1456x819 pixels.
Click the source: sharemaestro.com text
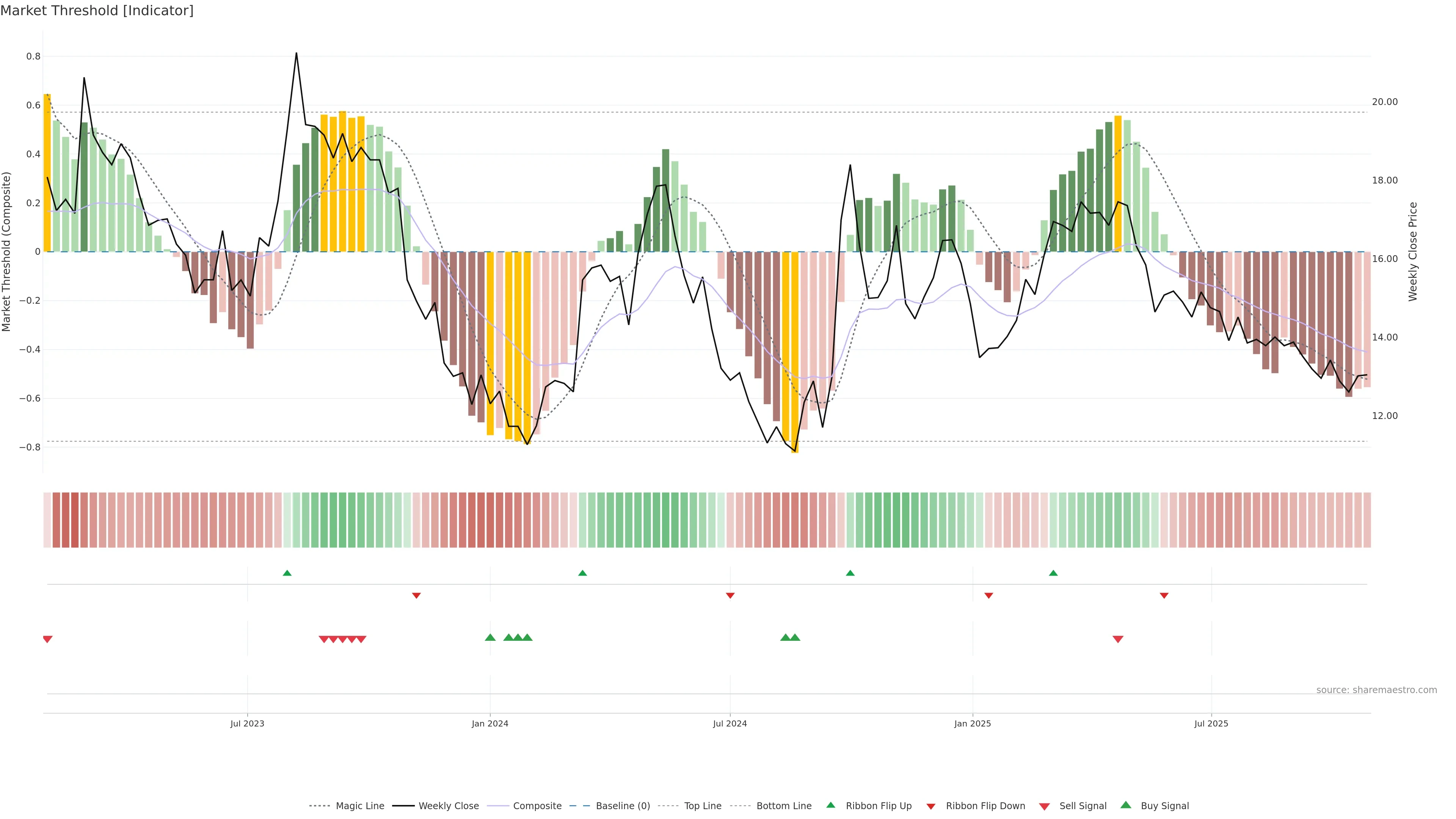(1376, 690)
